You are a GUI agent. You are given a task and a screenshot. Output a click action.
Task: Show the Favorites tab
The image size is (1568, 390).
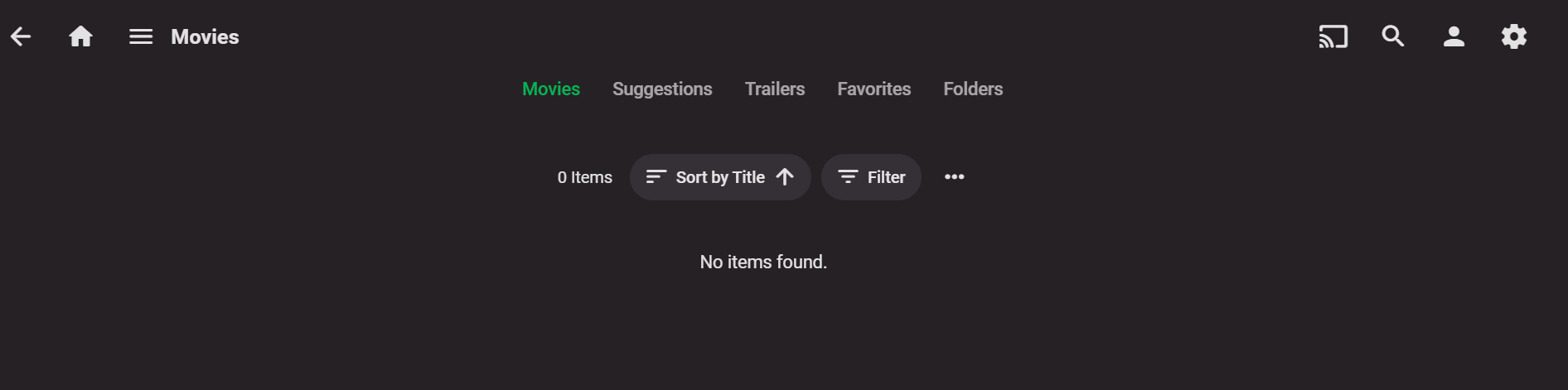pyautogui.click(x=874, y=89)
